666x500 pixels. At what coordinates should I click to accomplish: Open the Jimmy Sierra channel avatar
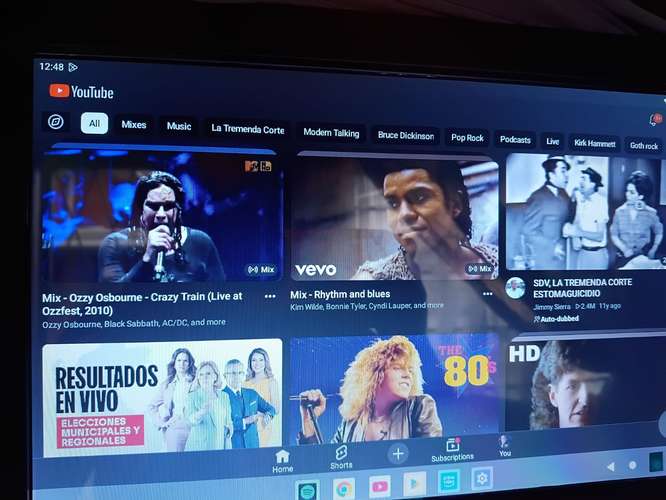click(515, 288)
